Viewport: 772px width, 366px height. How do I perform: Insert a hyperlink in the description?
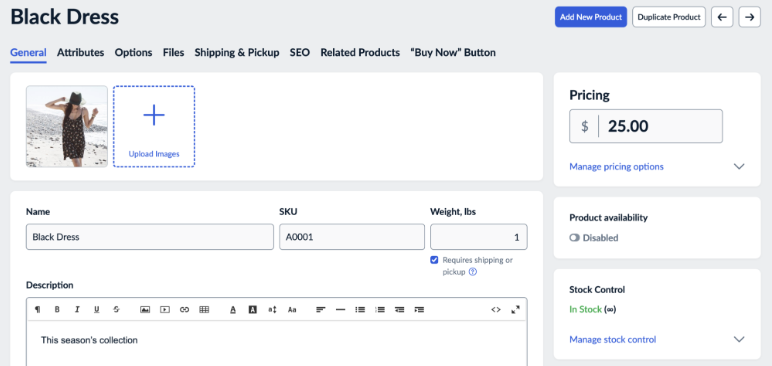click(x=184, y=309)
